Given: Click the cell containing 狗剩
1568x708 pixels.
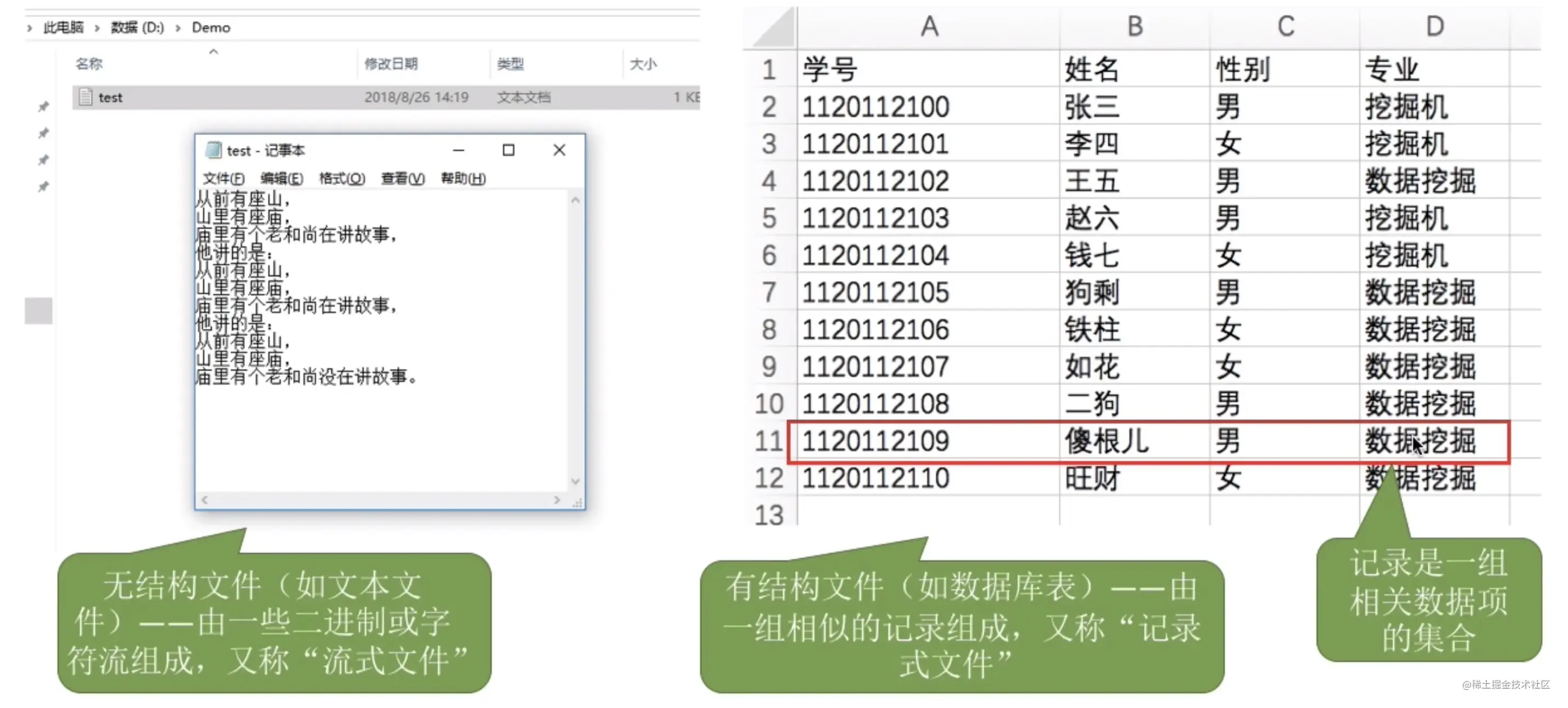Looking at the screenshot, I should point(1135,292).
